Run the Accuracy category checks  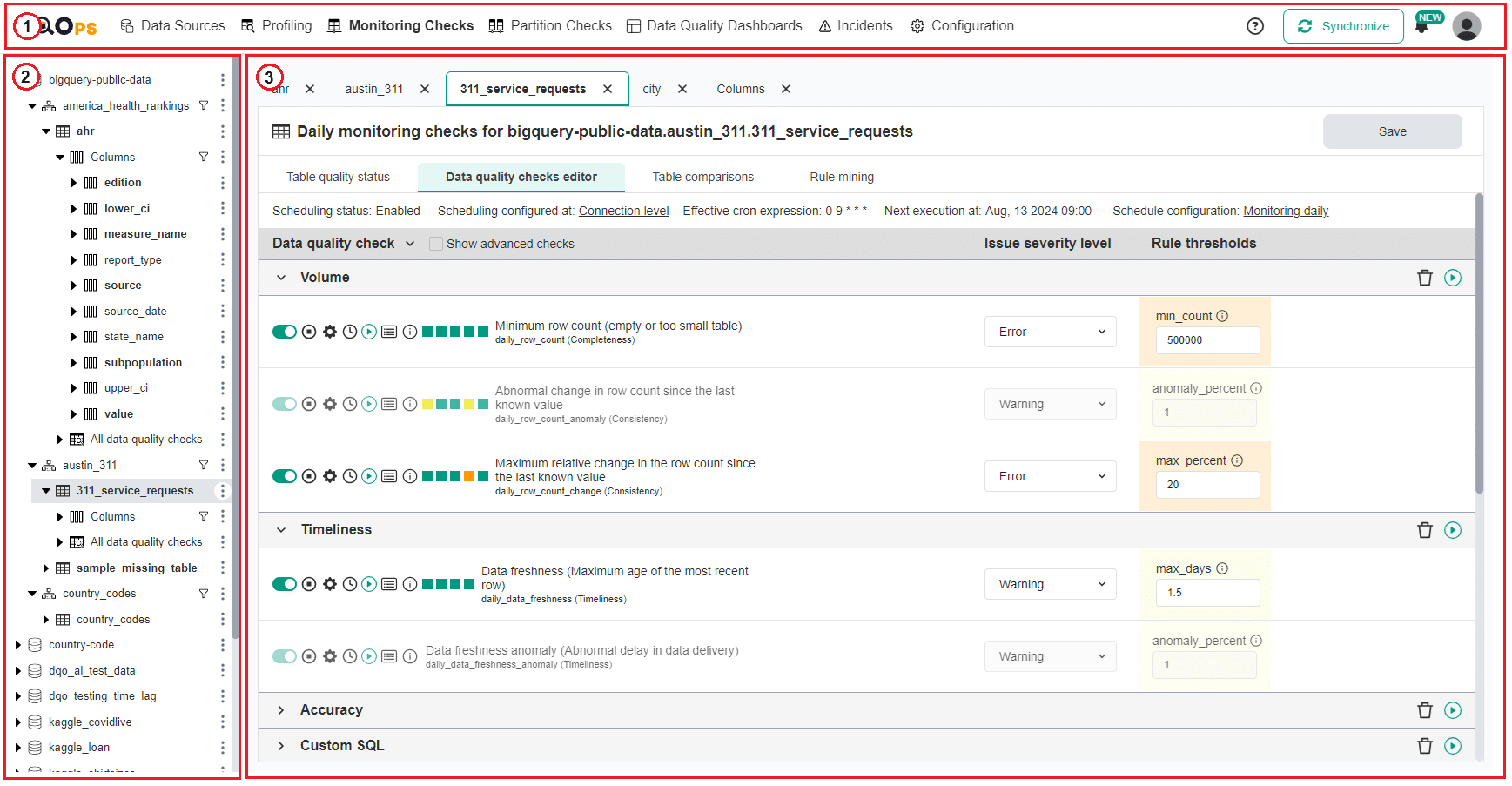coord(1452,710)
